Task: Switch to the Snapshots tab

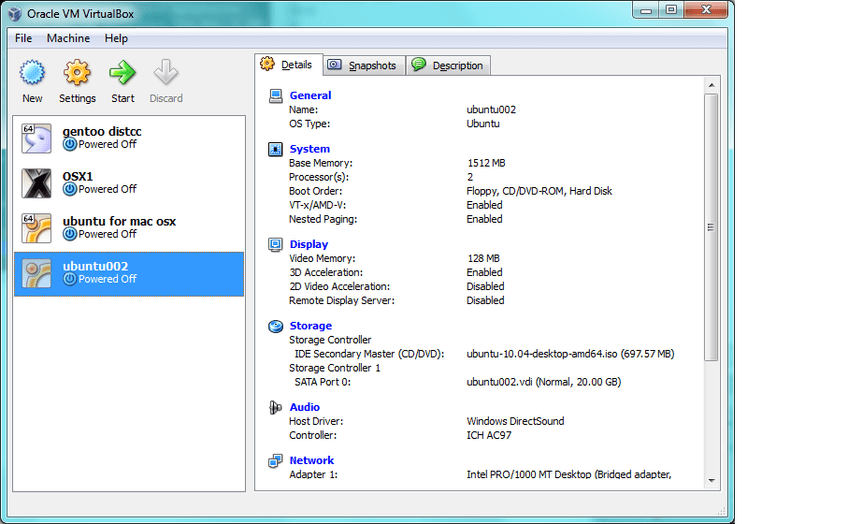Action: pos(364,65)
